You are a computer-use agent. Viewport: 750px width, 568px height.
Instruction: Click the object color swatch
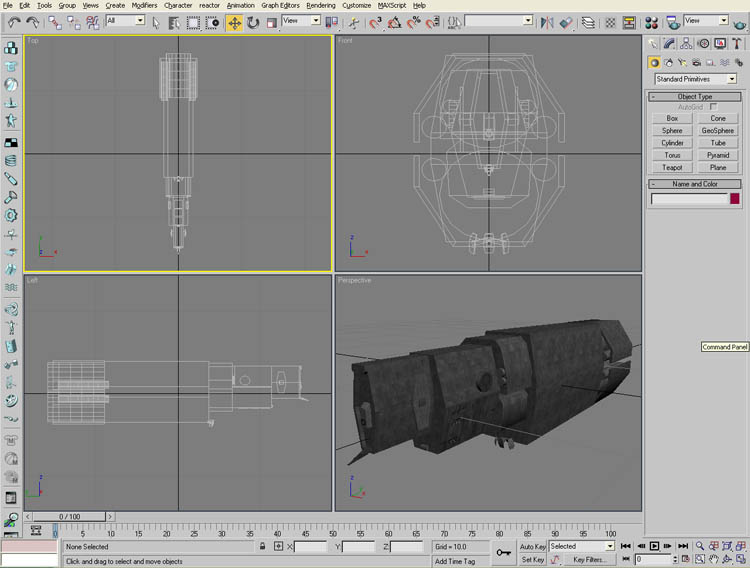point(734,199)
